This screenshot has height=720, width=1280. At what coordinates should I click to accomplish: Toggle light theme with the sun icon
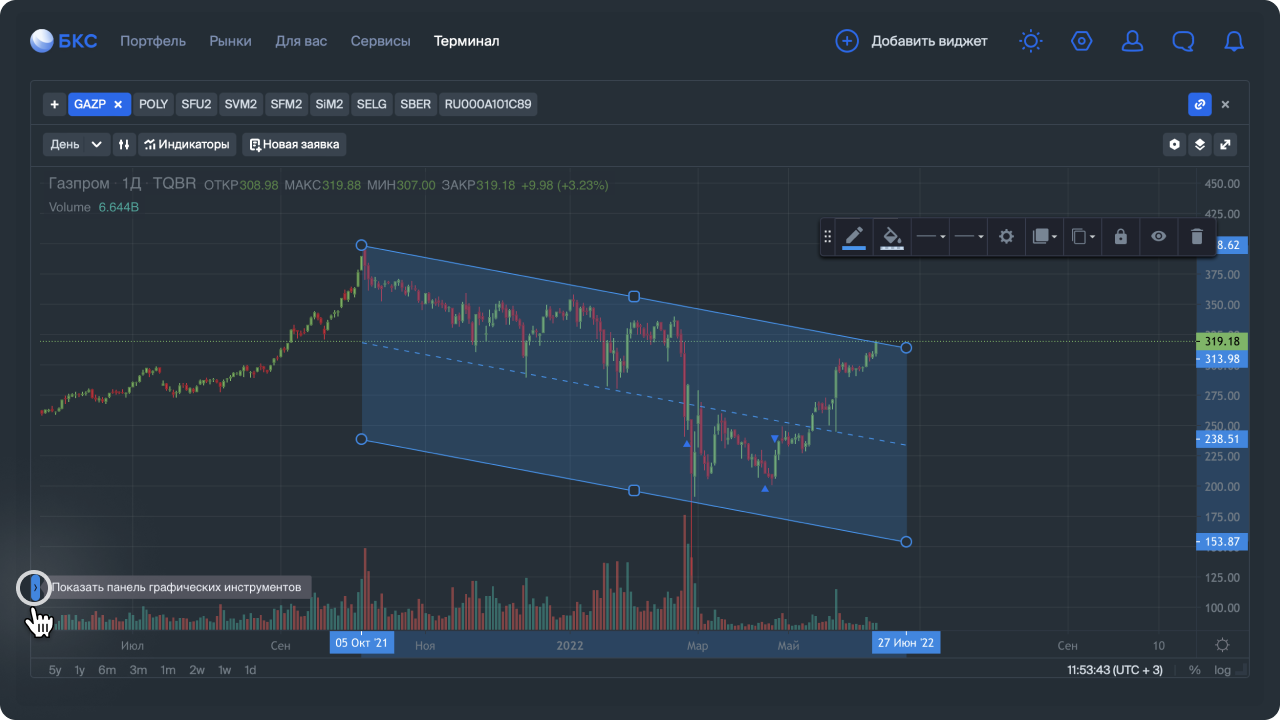(1030, 41)
